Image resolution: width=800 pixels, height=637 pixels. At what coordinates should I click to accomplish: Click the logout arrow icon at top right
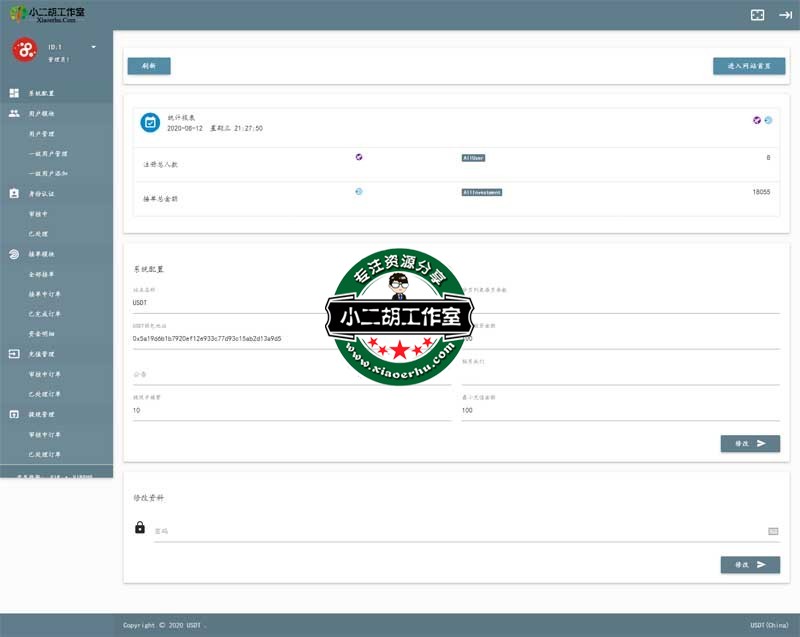pos(785,15)
